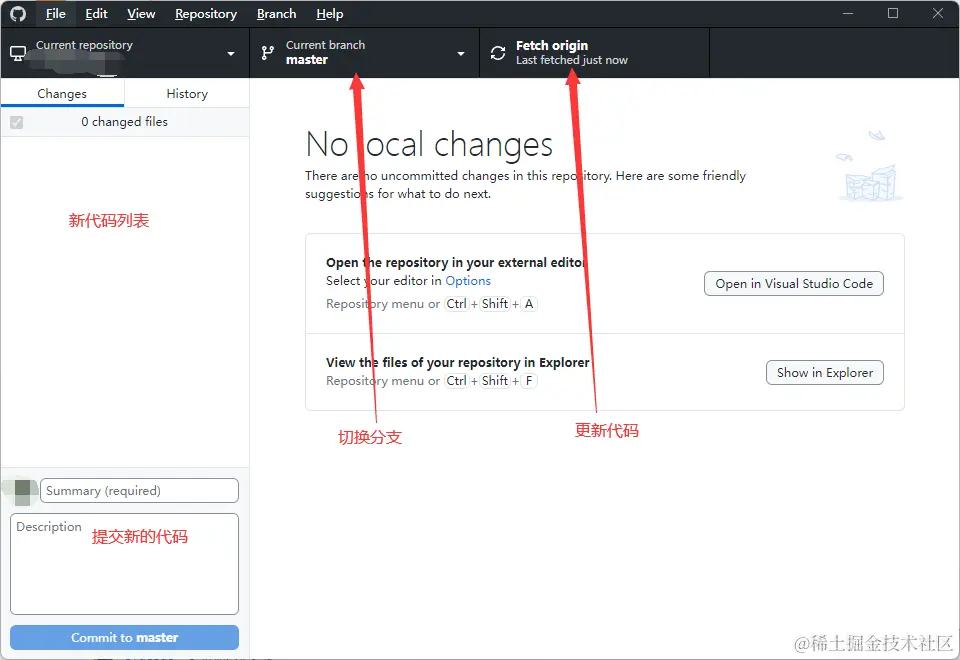This screenshot has width=960, height=660.
Task: Open the Repository menu
Action: [206, 13]
